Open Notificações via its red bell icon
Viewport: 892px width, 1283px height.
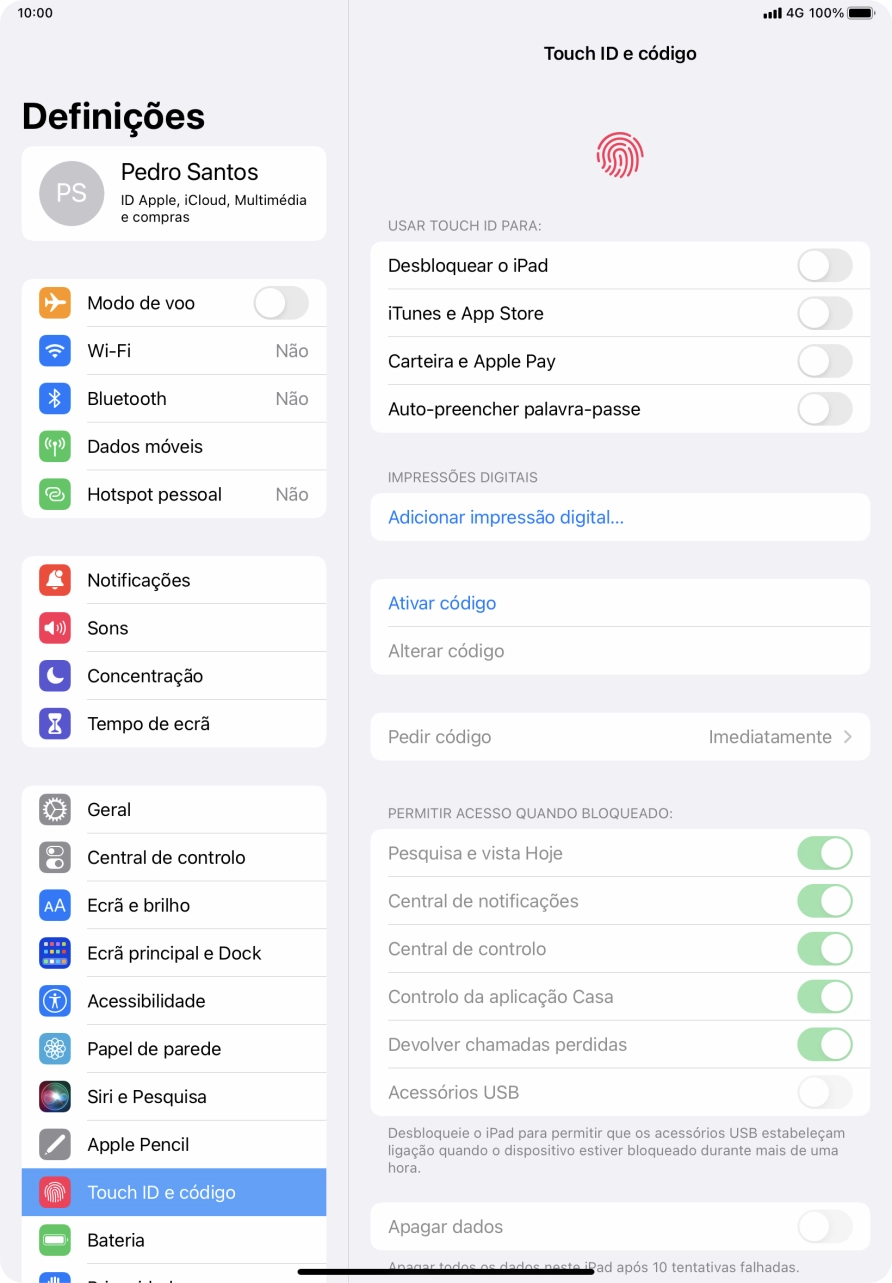pos(55,580)
